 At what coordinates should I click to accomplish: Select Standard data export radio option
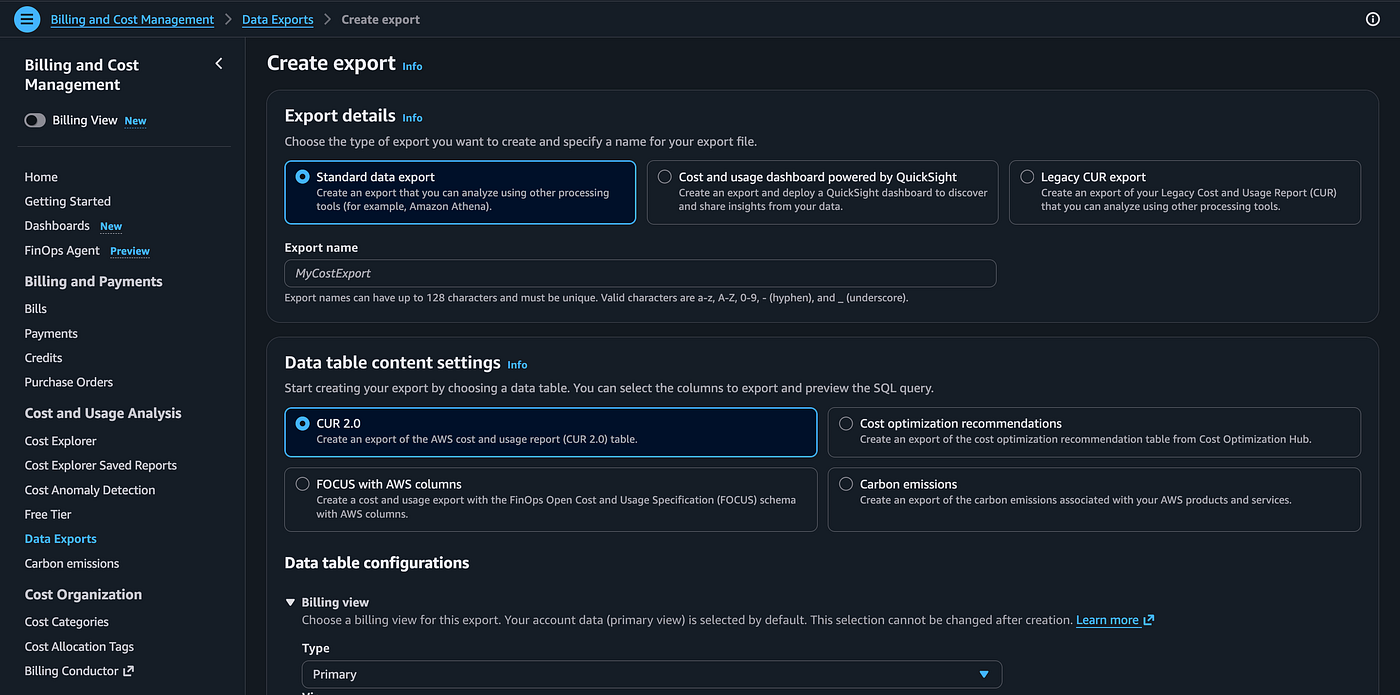coord(302,177)
